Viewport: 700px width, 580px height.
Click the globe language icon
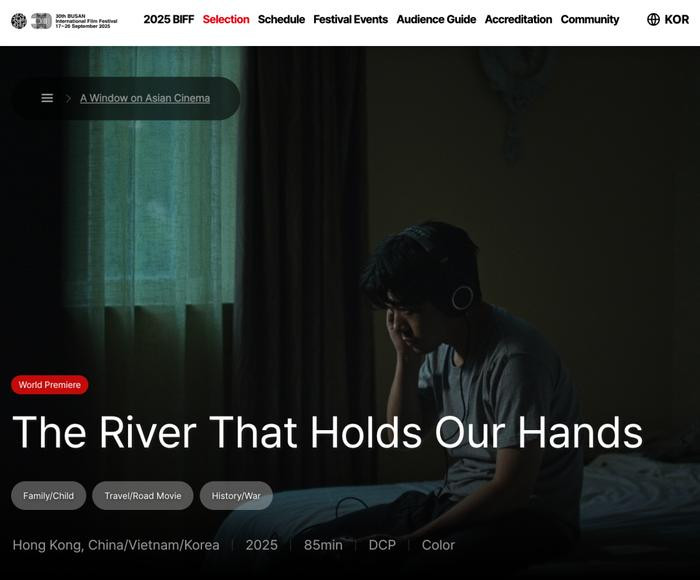(x=653, y=19)
